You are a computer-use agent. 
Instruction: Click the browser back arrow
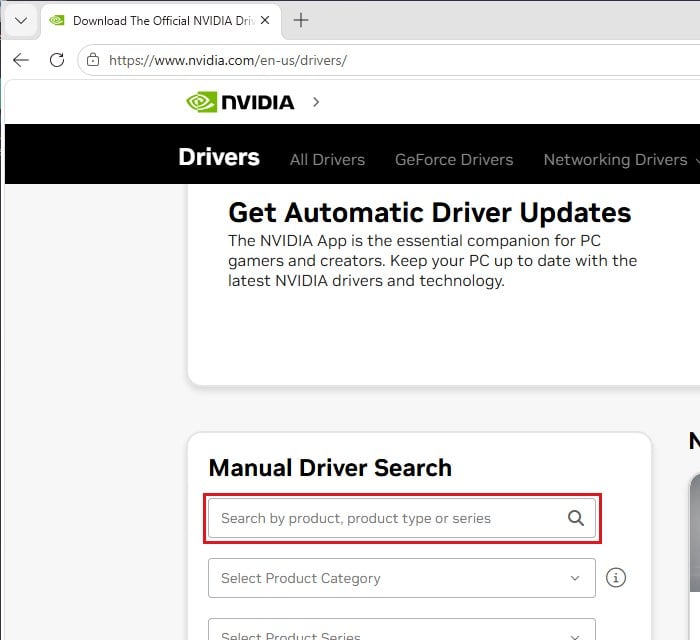21,60
